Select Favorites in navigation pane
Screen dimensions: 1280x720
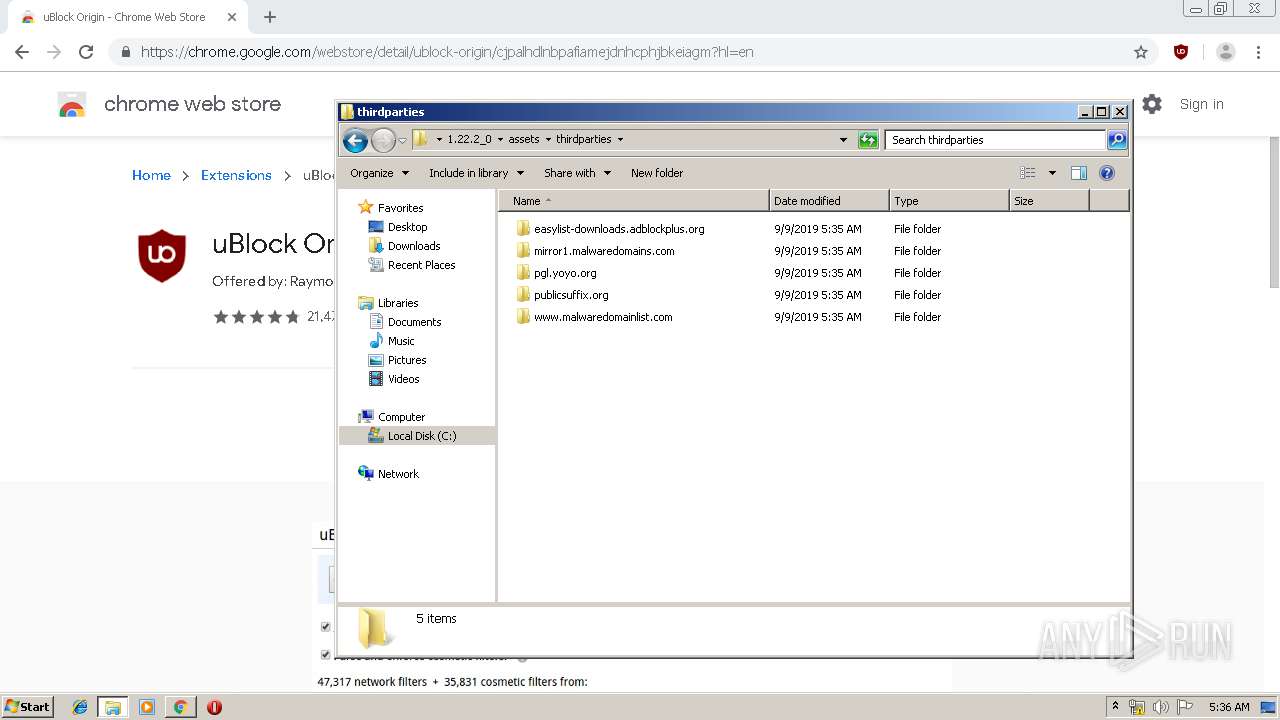click(400, 208)
